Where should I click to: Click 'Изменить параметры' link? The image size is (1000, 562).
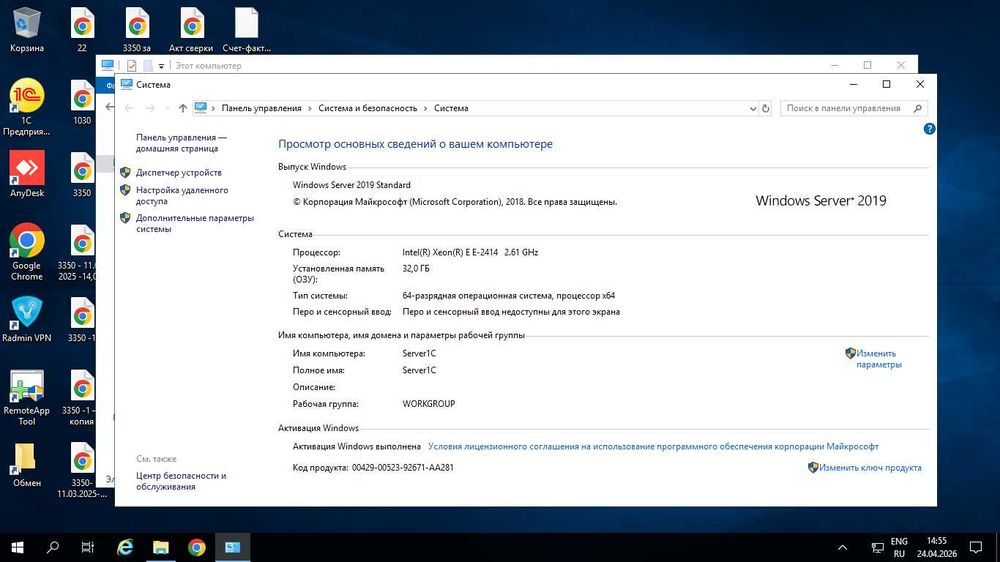(x=879, y=359)
